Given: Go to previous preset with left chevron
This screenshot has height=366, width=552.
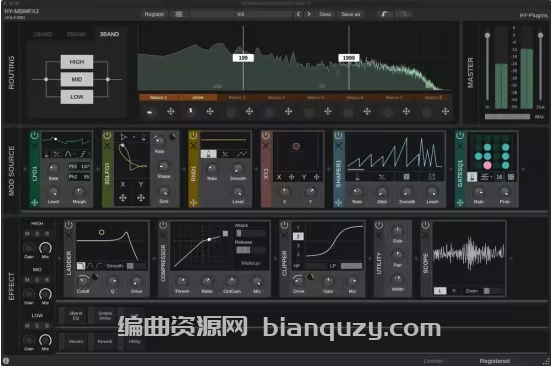Looking at the screenshot, I should point(298,14).
